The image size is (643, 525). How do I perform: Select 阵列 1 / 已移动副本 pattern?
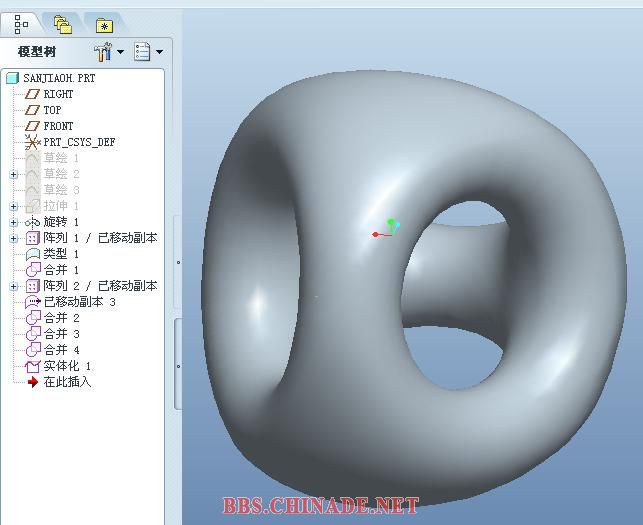pos(100,238)
